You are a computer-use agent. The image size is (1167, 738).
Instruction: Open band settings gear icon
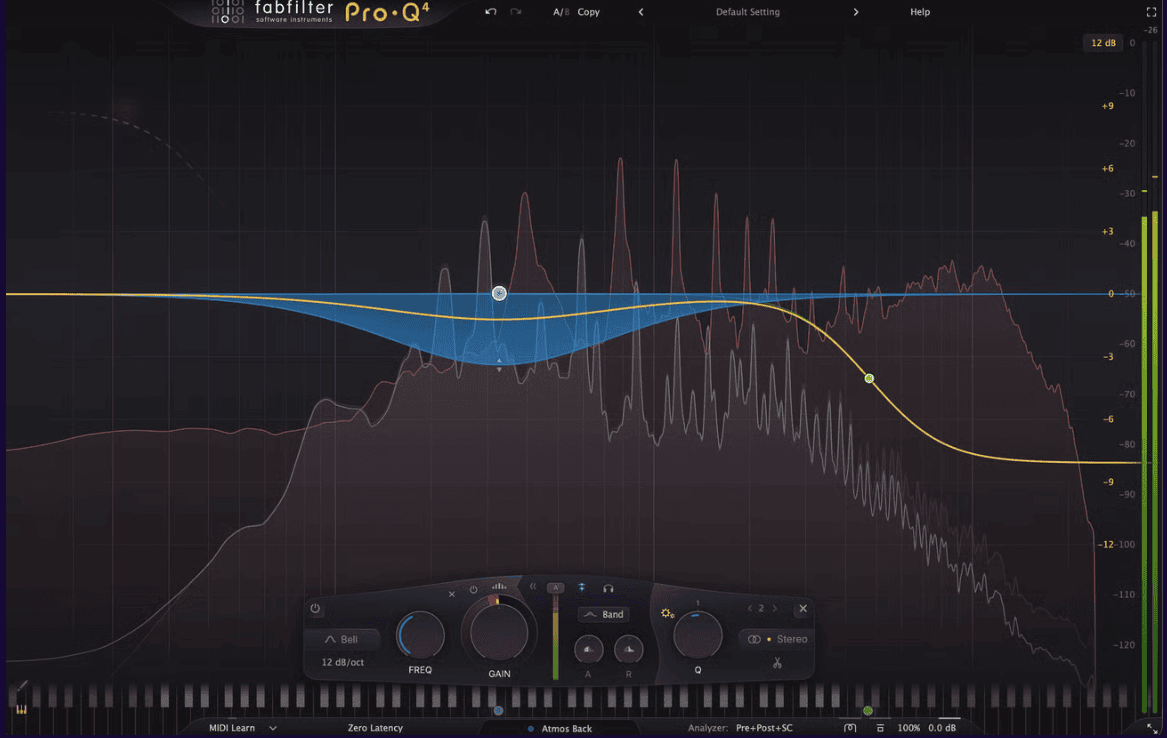pos(667,614)
